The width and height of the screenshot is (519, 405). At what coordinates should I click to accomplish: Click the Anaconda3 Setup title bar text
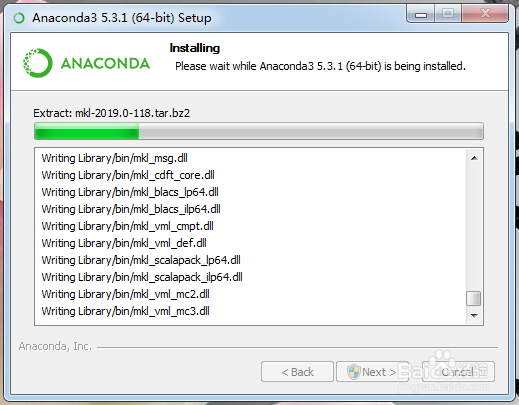(x=122, y=18)
